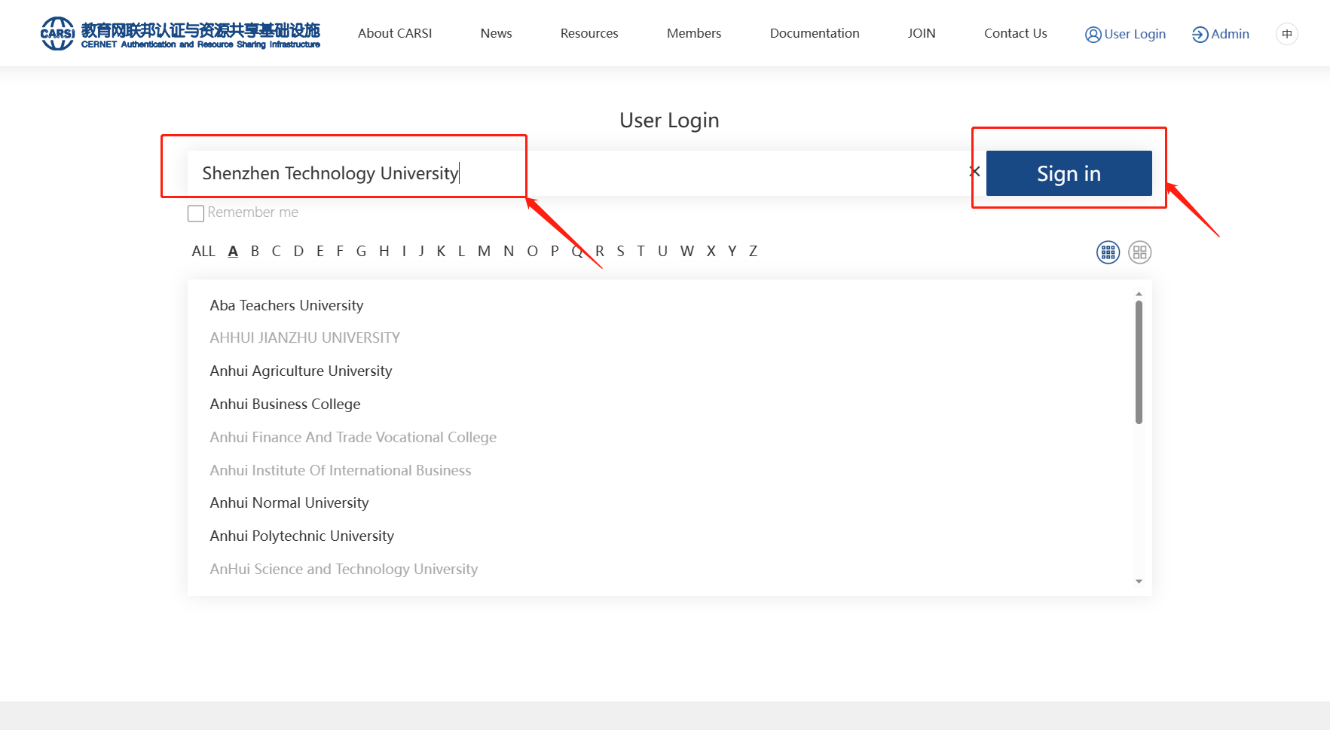Viewport: 1330px width, 730px height.
Task: Filter universities by letter T
Action: 641,251
